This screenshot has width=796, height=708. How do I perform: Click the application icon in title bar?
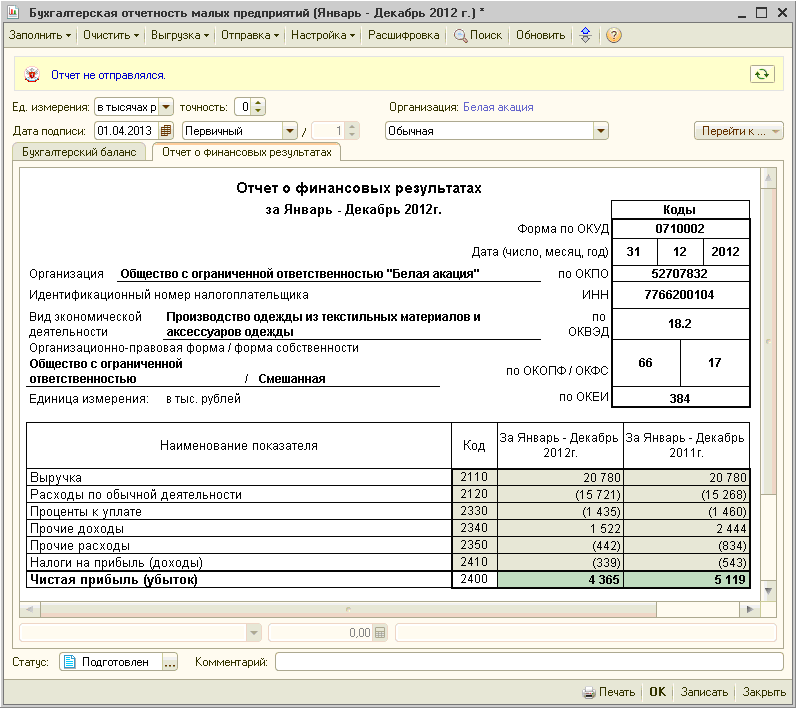coord(13,12)
